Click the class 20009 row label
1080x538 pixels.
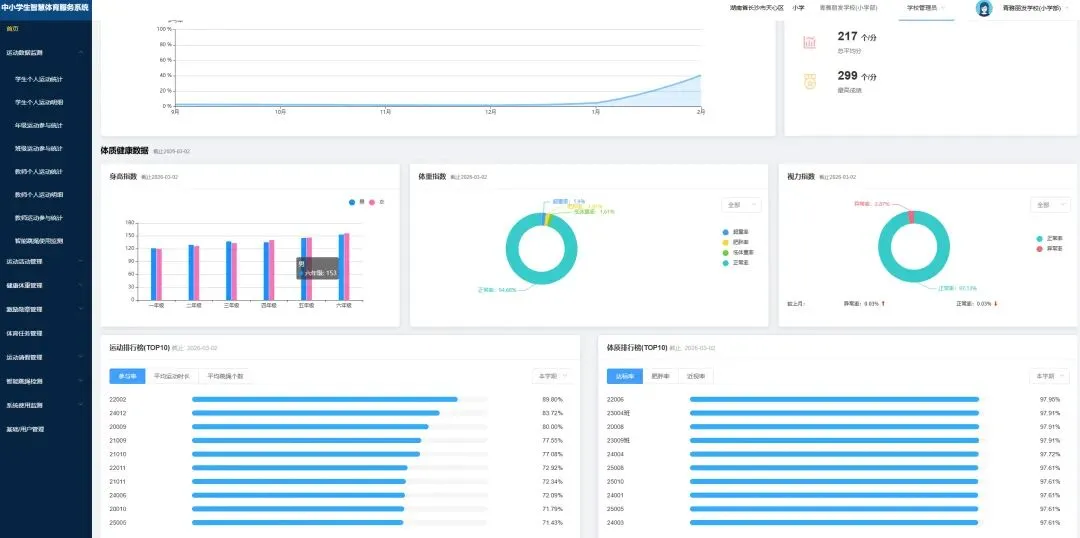coord(118,427)
